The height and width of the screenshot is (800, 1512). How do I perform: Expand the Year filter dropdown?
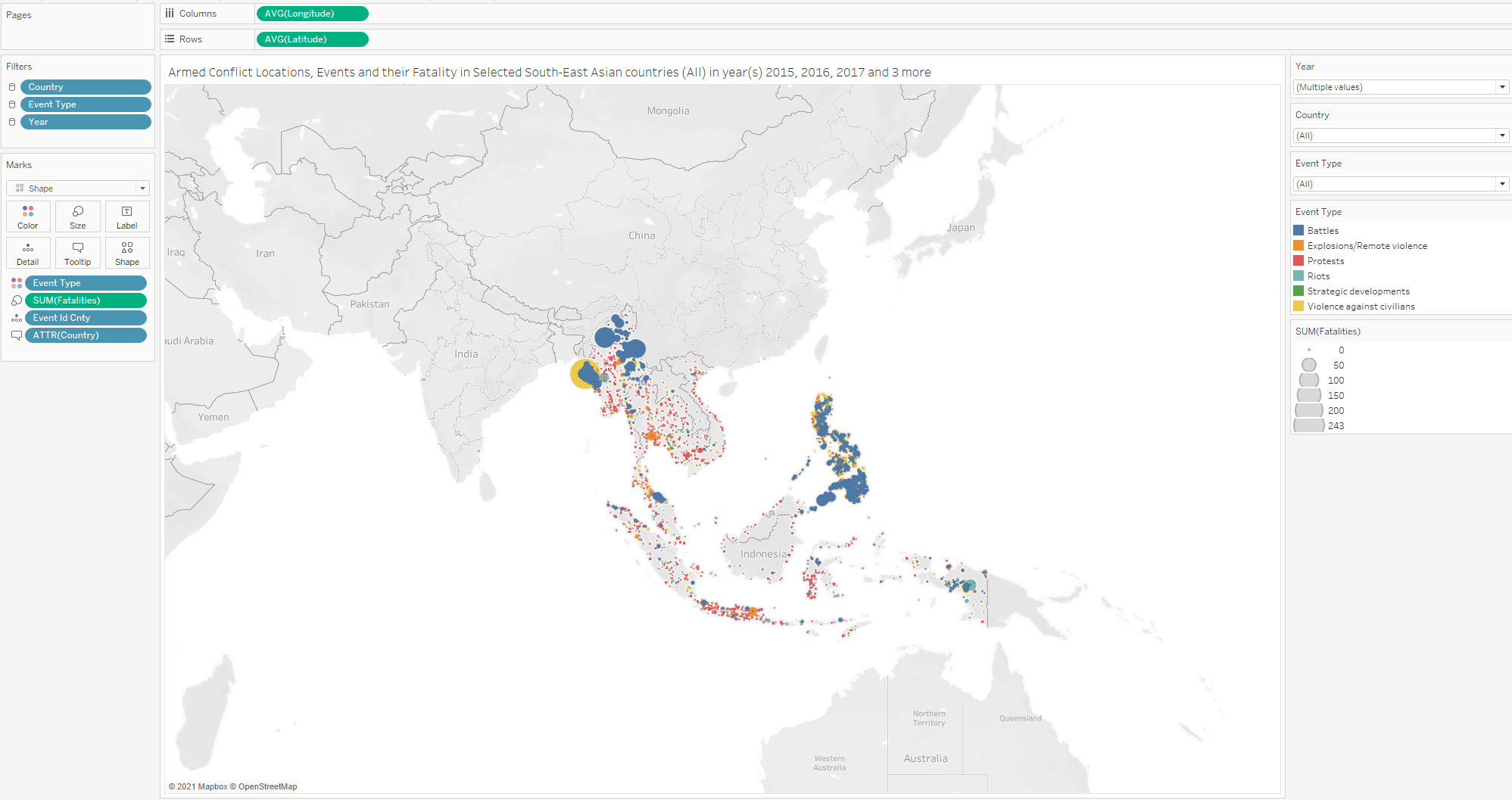click(x=1501, y=87)
